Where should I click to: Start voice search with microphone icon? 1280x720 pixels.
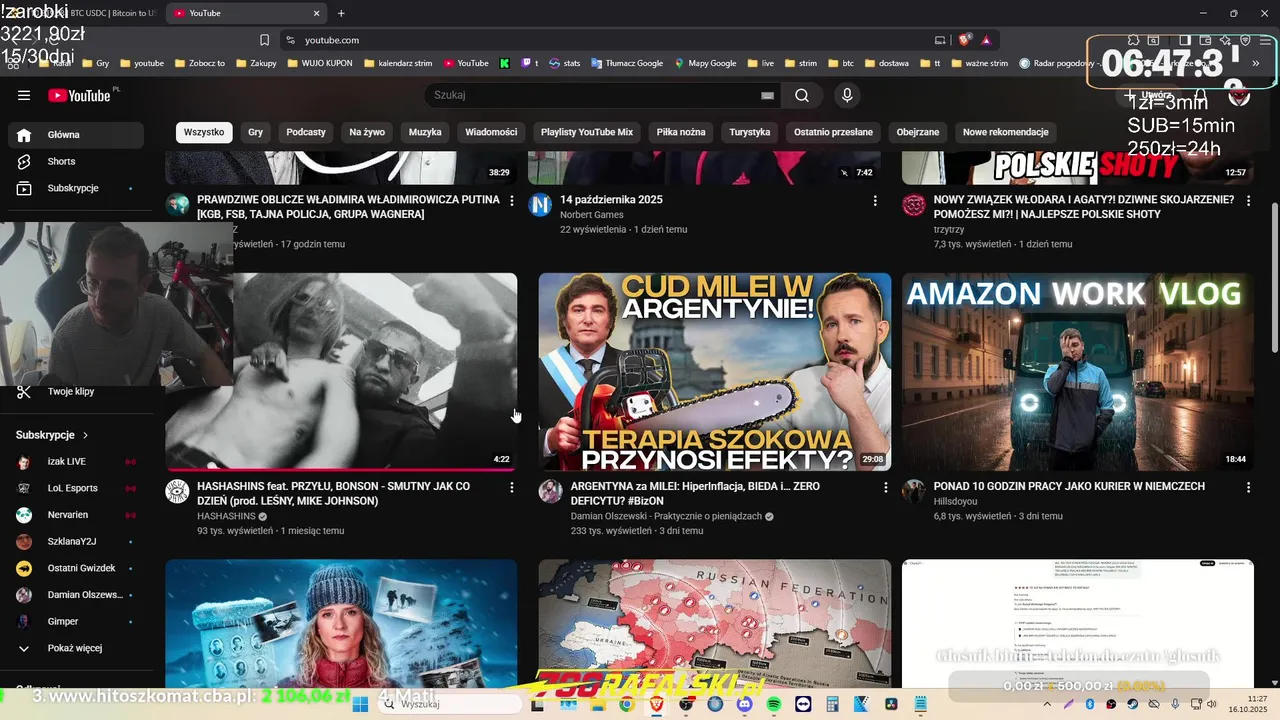point(847,95)
